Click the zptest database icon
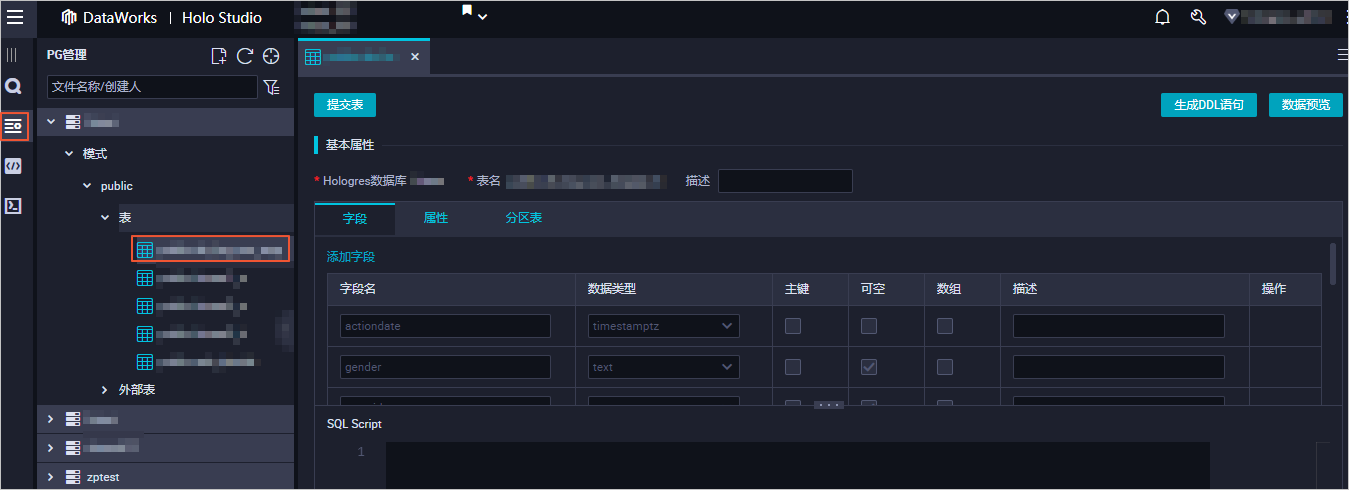Viewport: 1349px width, 490px height. click(73, 477)
